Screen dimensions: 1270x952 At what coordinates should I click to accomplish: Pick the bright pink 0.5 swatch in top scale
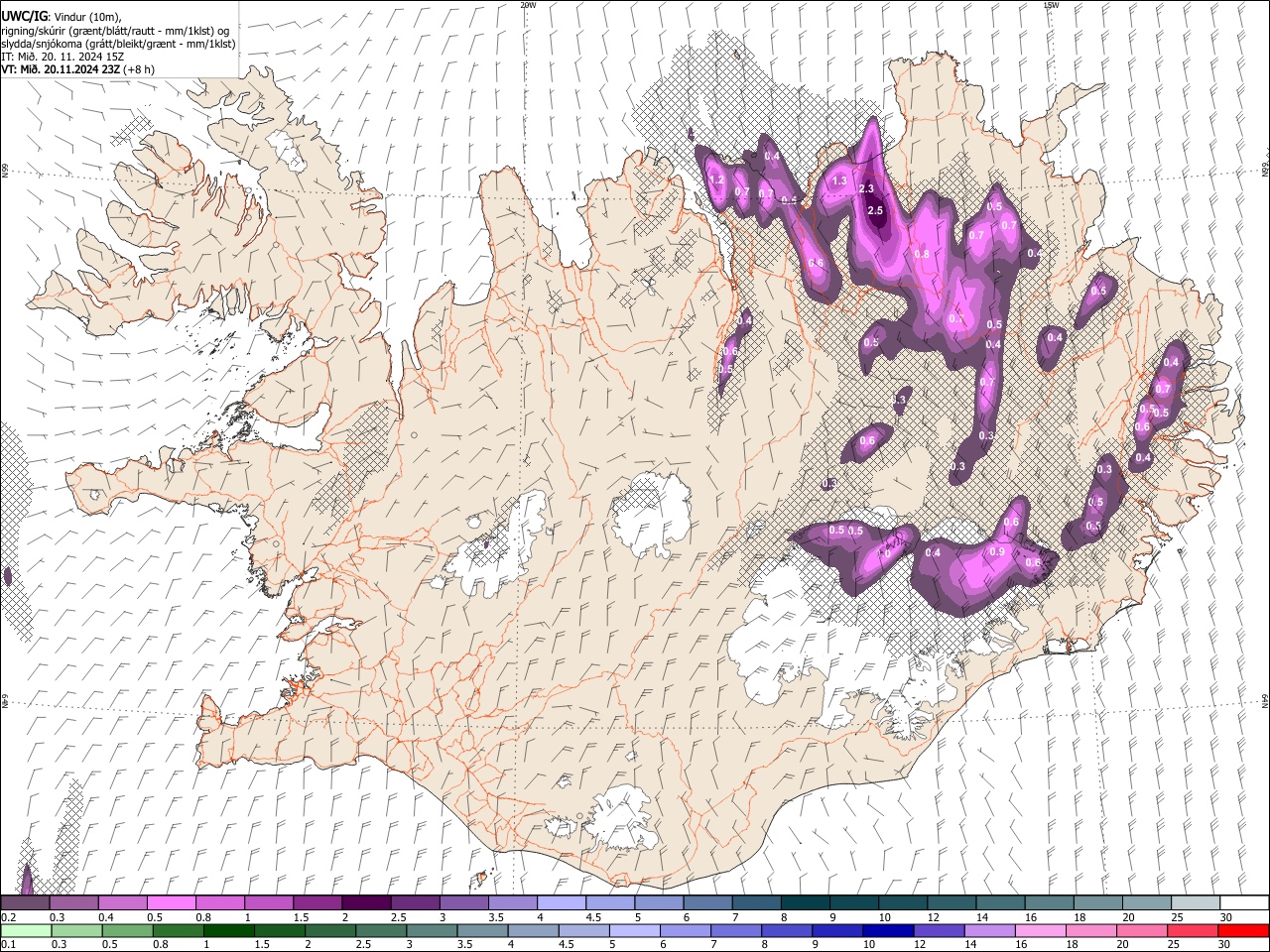point(171,903)
